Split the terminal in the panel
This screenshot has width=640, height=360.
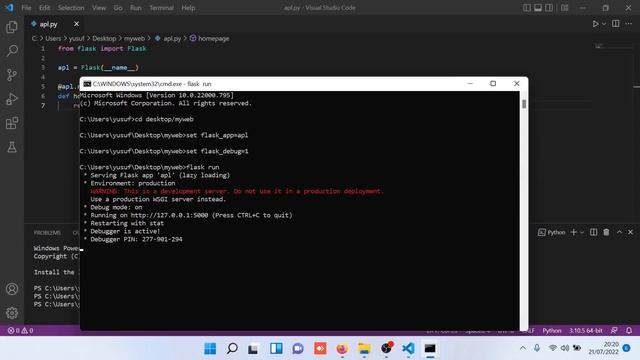(x=593, y=232)
